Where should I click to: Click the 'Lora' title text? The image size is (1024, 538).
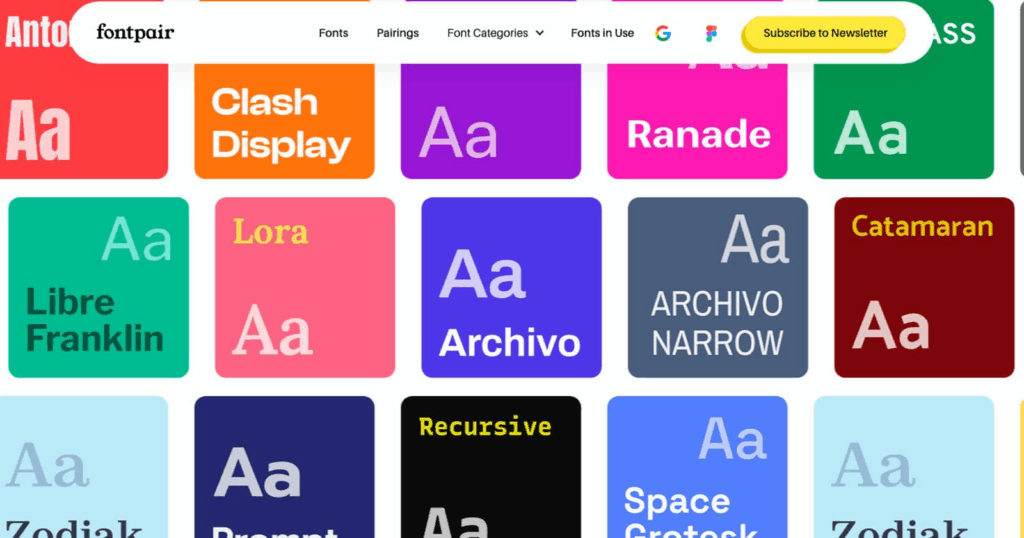pos(270,232)
